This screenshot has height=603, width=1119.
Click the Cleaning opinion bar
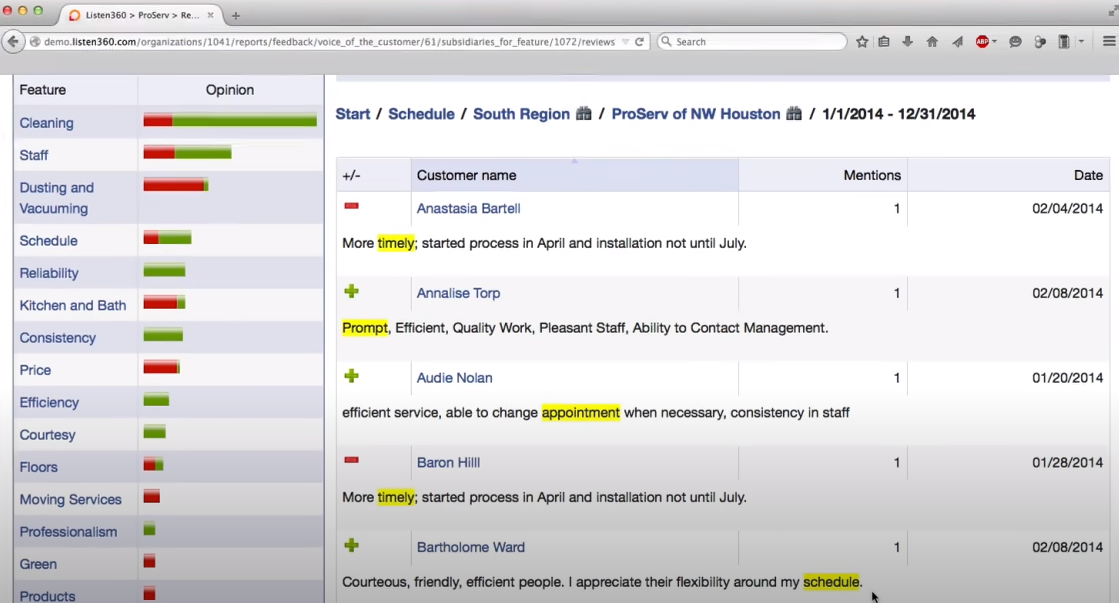point(230,121)
